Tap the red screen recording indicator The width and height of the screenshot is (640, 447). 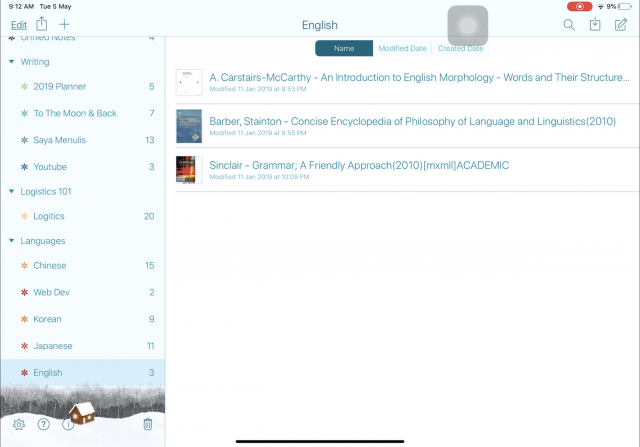pyautogui.click(x=579, y=7)
